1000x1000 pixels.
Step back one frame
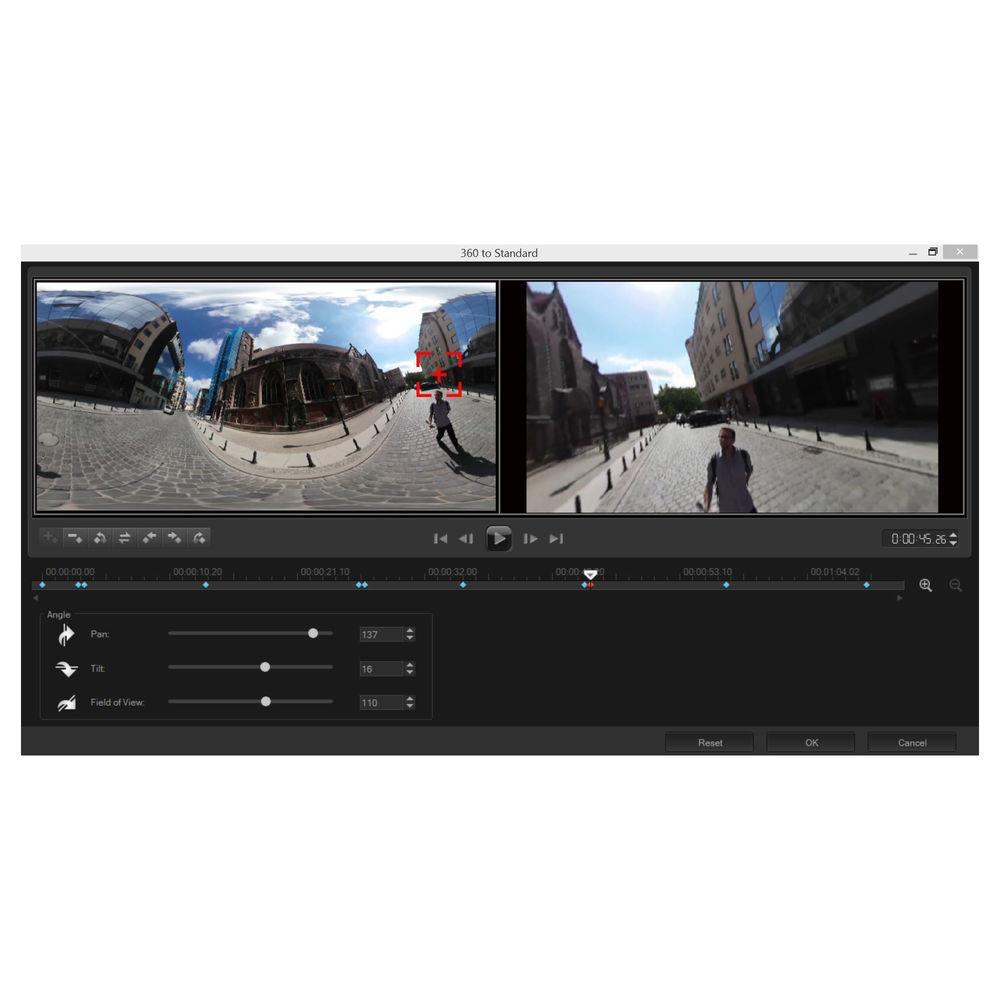pos(466,539)
